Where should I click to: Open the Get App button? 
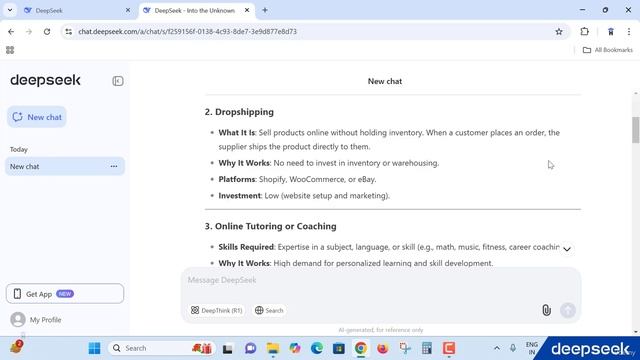(x=65, y=293)
